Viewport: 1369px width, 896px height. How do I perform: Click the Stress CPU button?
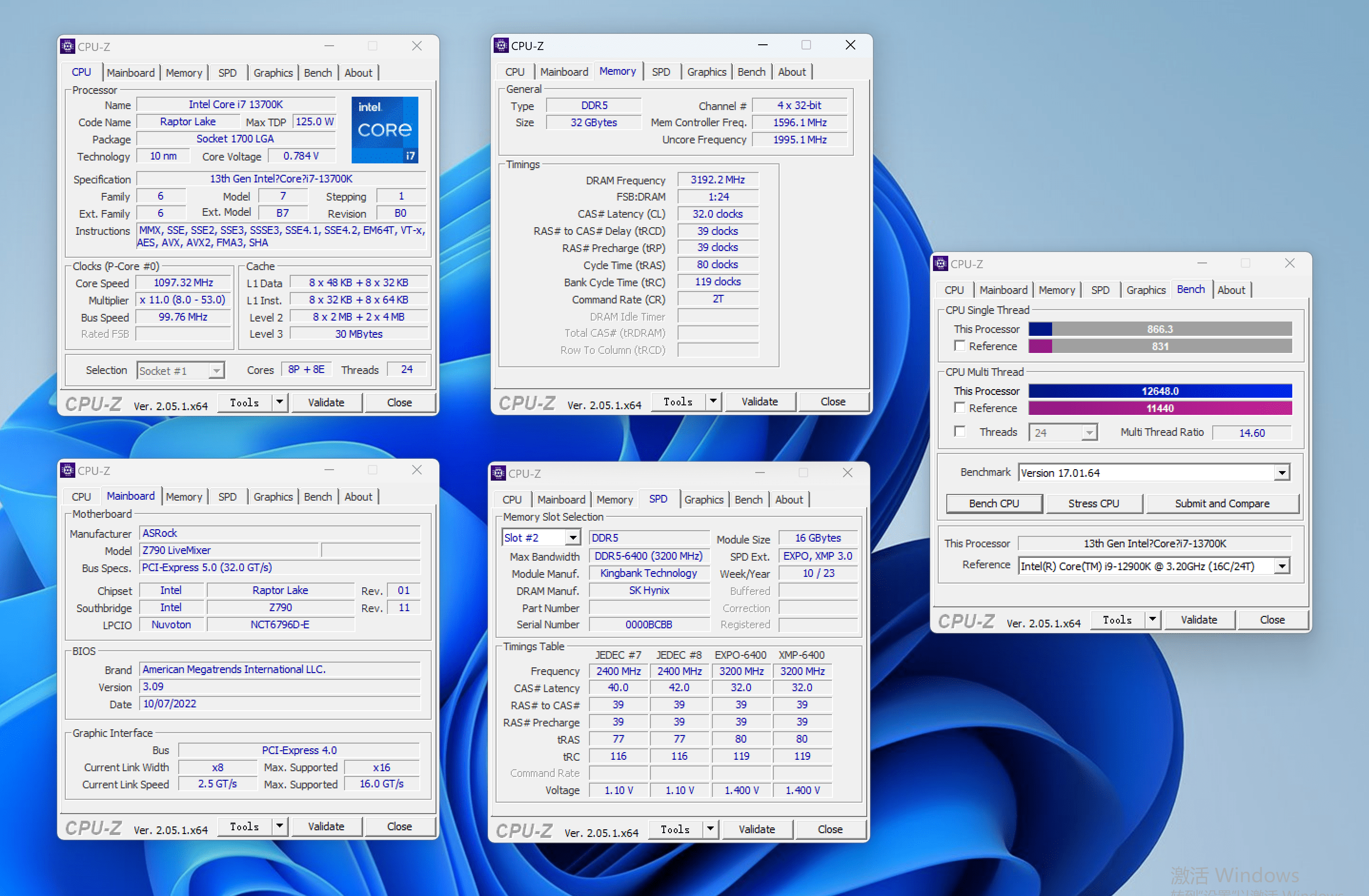click(1094, 503)
